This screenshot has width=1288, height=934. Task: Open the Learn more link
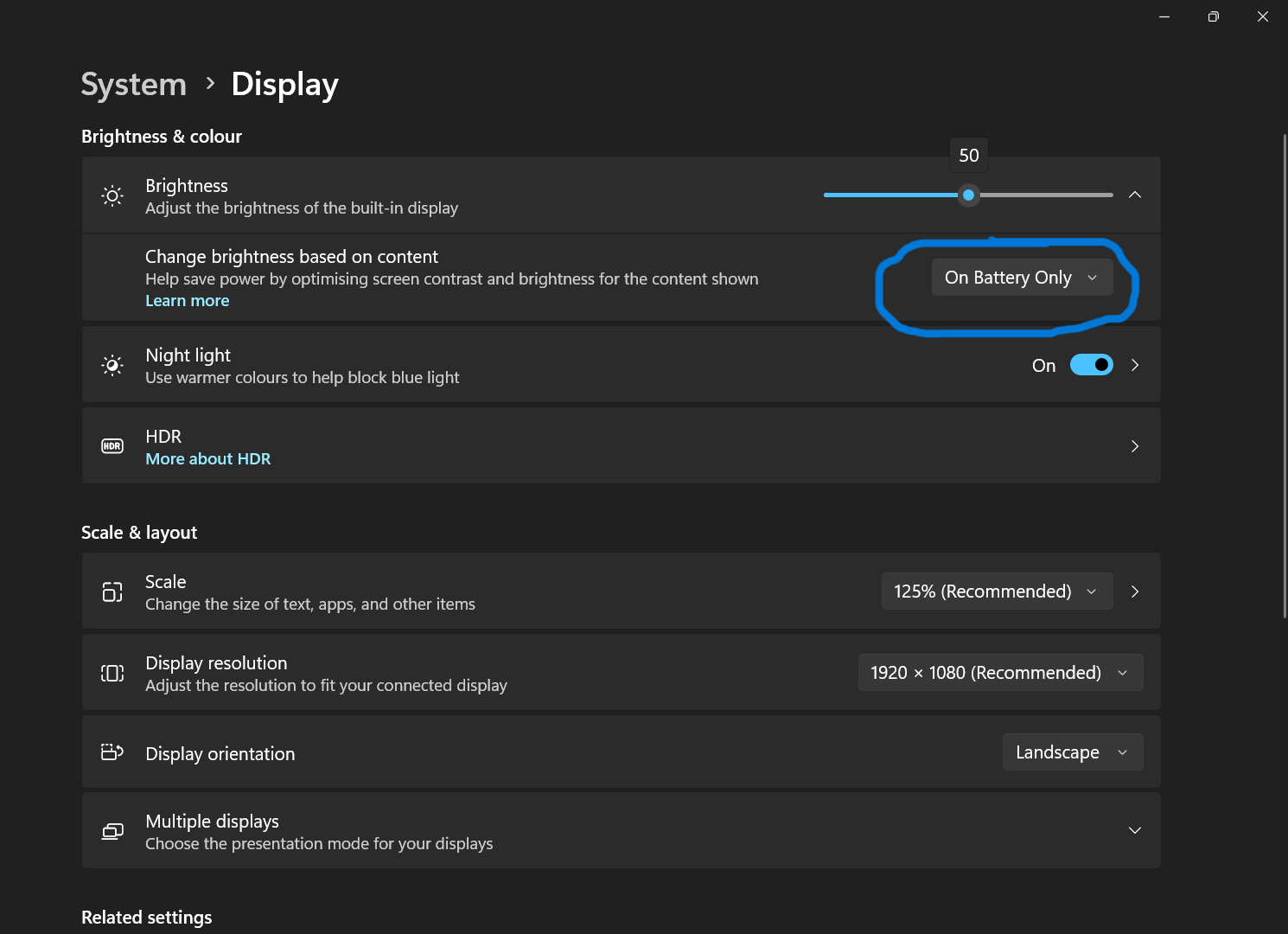[x=188, y=301]
